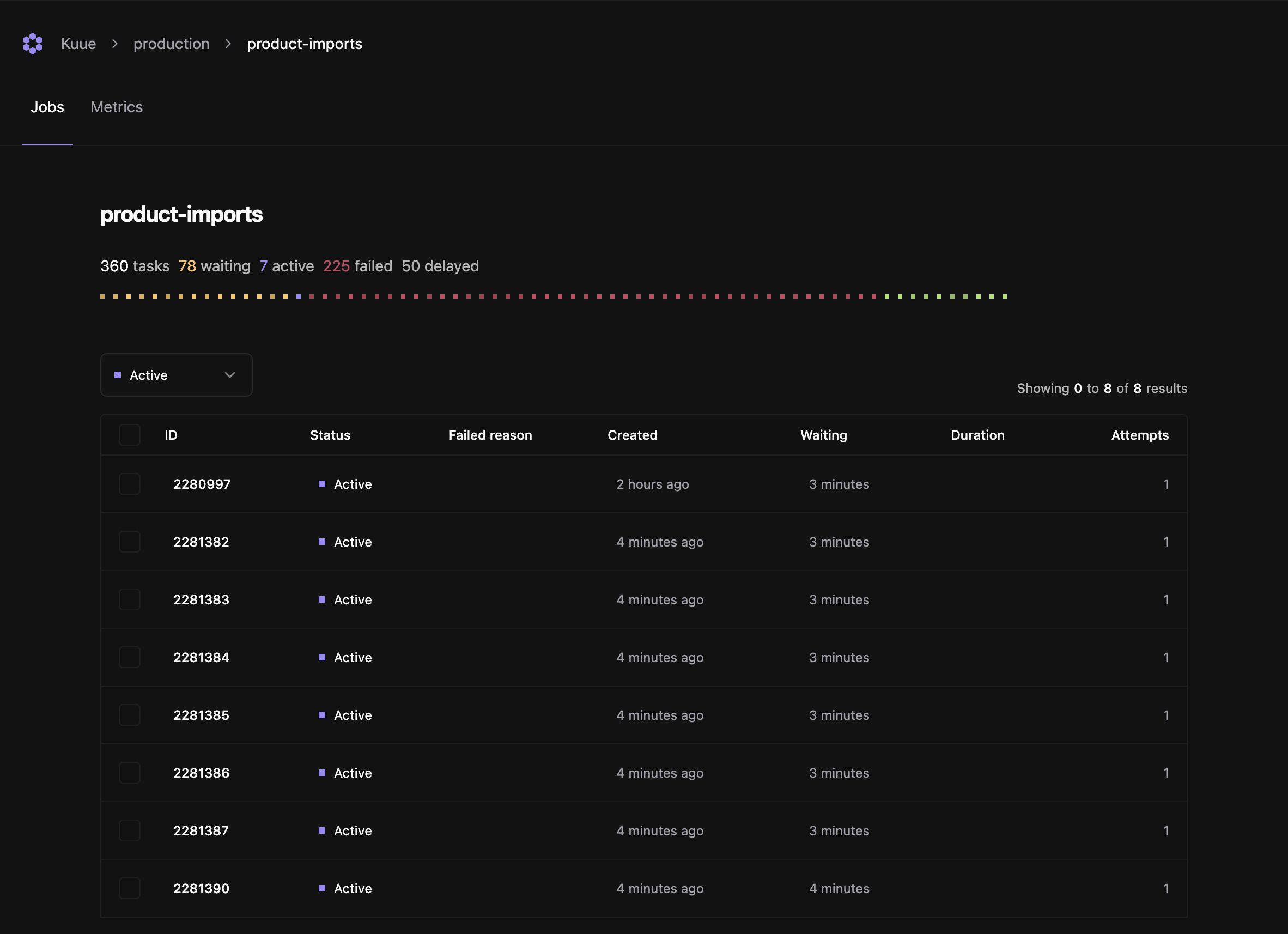Screen dimensions: 1288x934
Task: Click the Kuue breadcrumb home link
Action: click(x=78, y=43)
